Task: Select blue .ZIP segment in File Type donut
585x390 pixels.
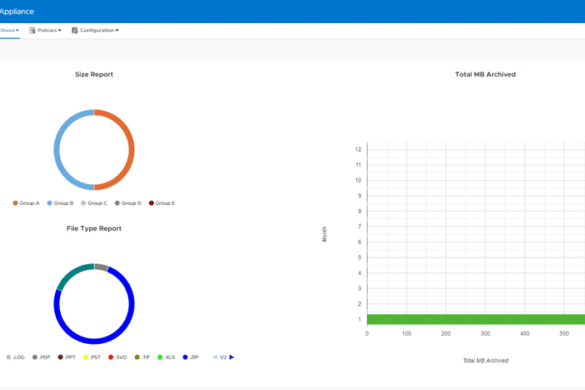Action: (x=94, y=341)
